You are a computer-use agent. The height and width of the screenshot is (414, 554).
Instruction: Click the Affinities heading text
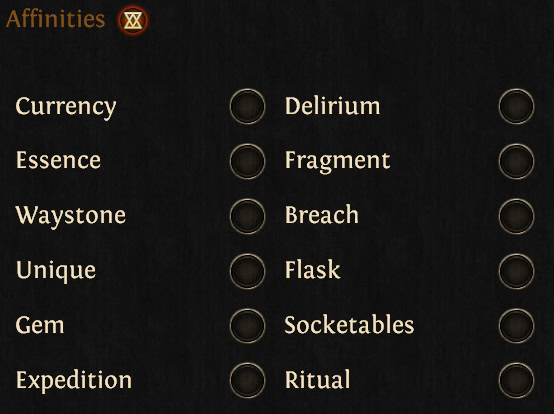tap(55, 19)
